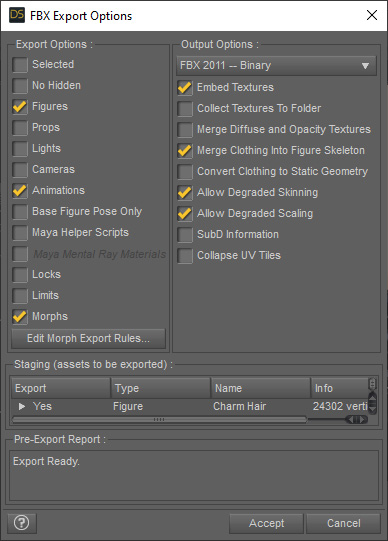The height and width of the screenshot is (541, 388).
Task: Toggle the Morphs checkbox
Action: [x=20, y=317]
